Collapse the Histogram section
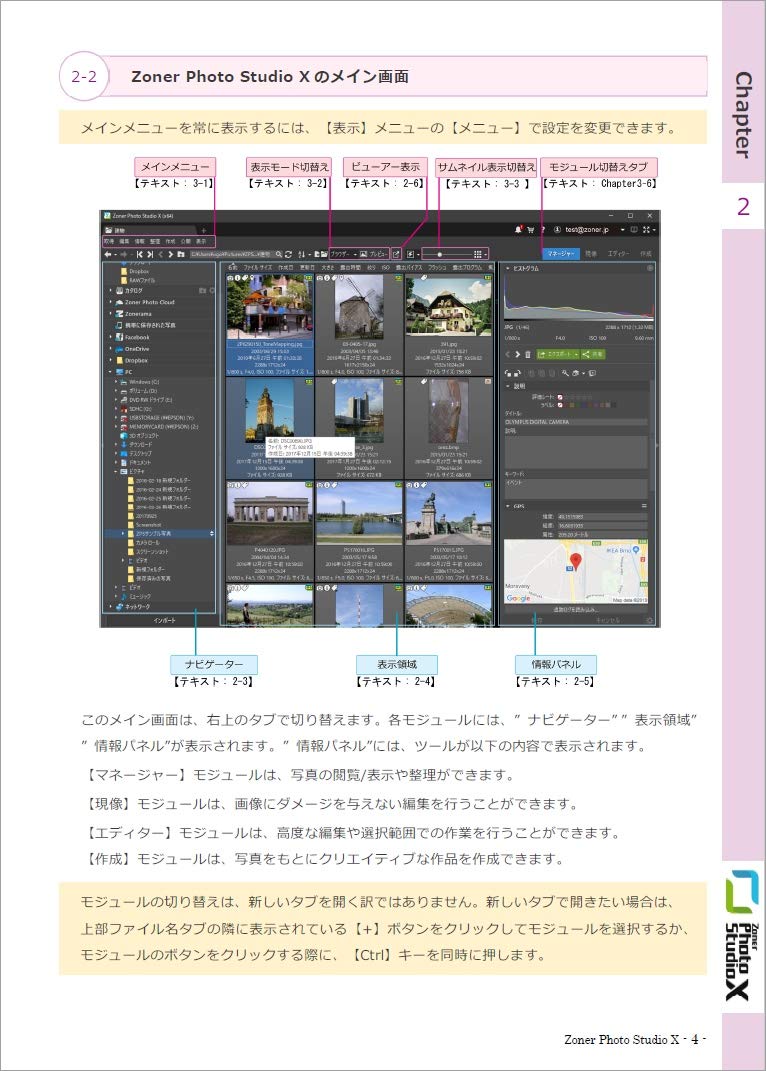This screenshot has height=1071, width=766. click(508, 268)
